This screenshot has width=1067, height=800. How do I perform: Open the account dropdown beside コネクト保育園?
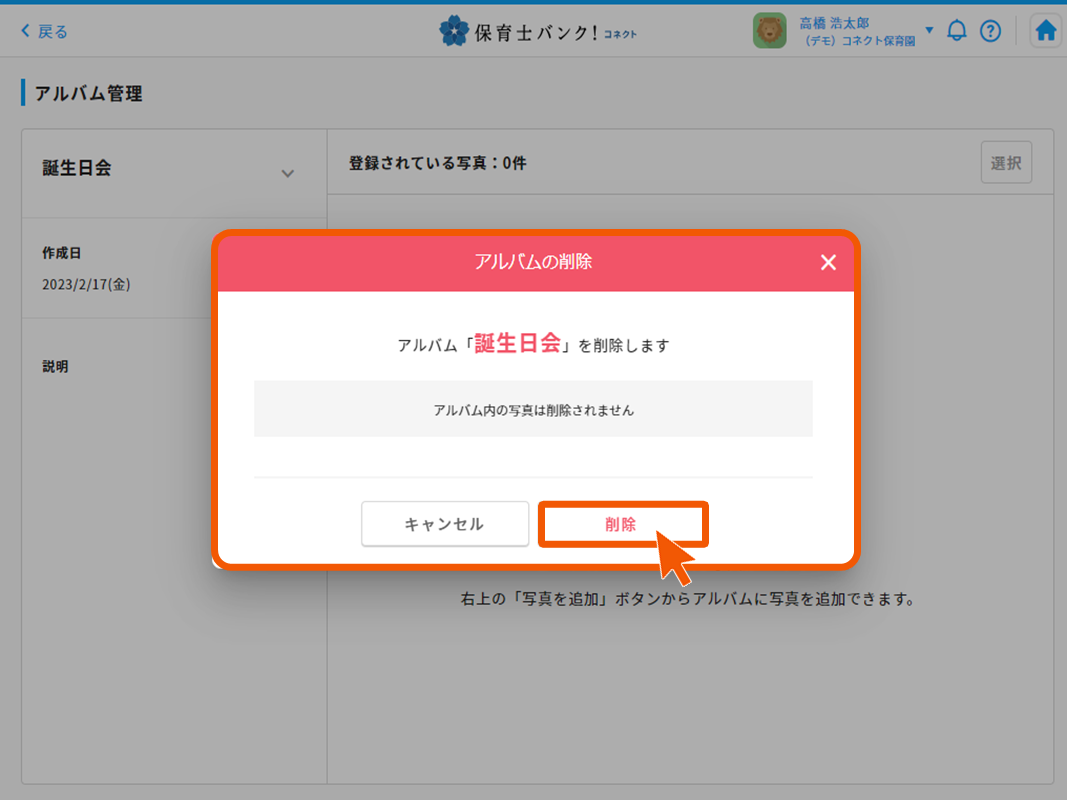[929, 30]
